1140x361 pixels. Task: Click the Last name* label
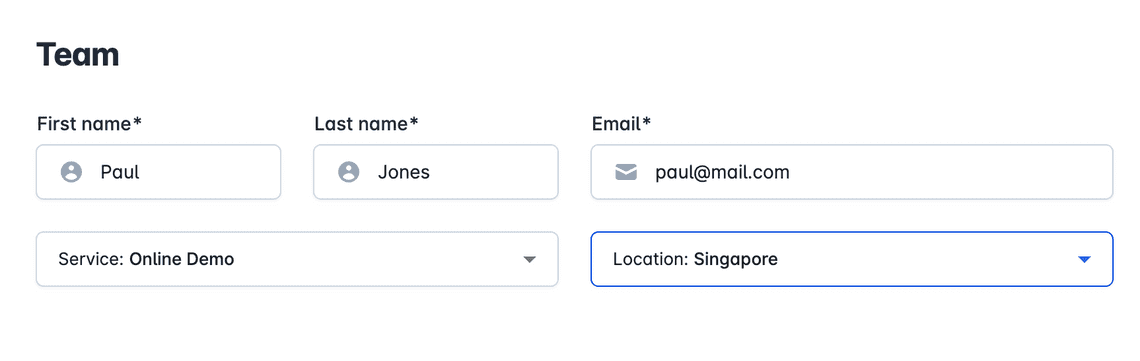point(366,123)
